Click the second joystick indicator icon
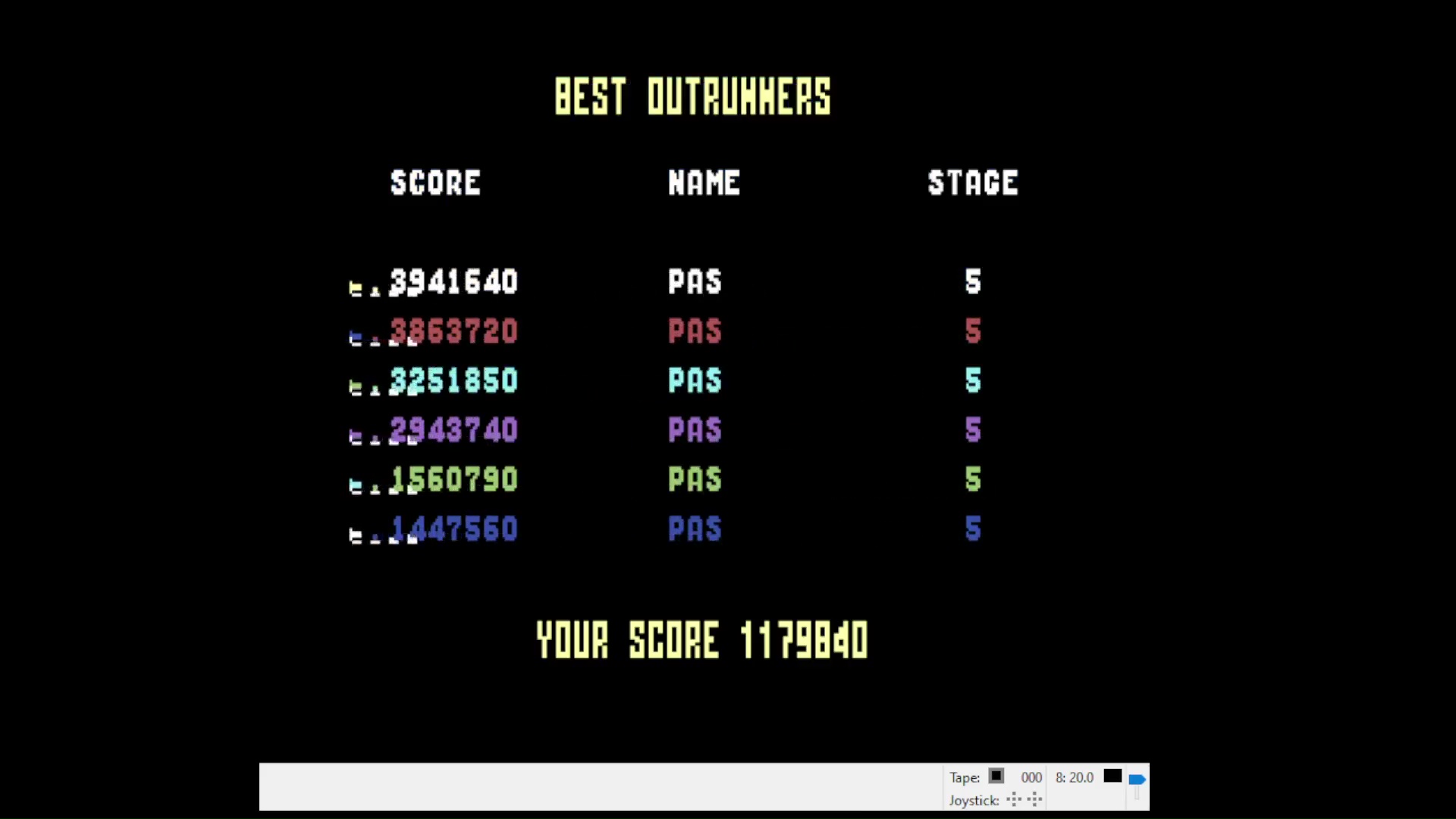1456x819 pixels. 1035,799
